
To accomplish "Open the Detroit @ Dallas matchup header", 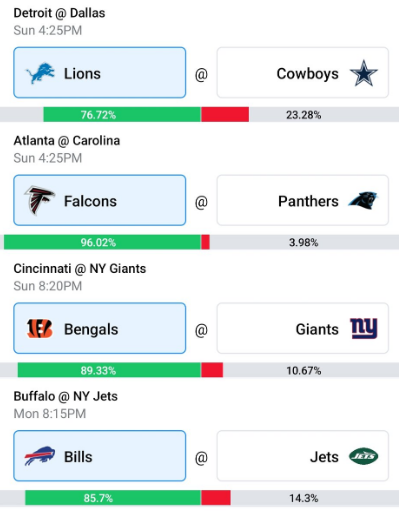I will tap(59, 13).
